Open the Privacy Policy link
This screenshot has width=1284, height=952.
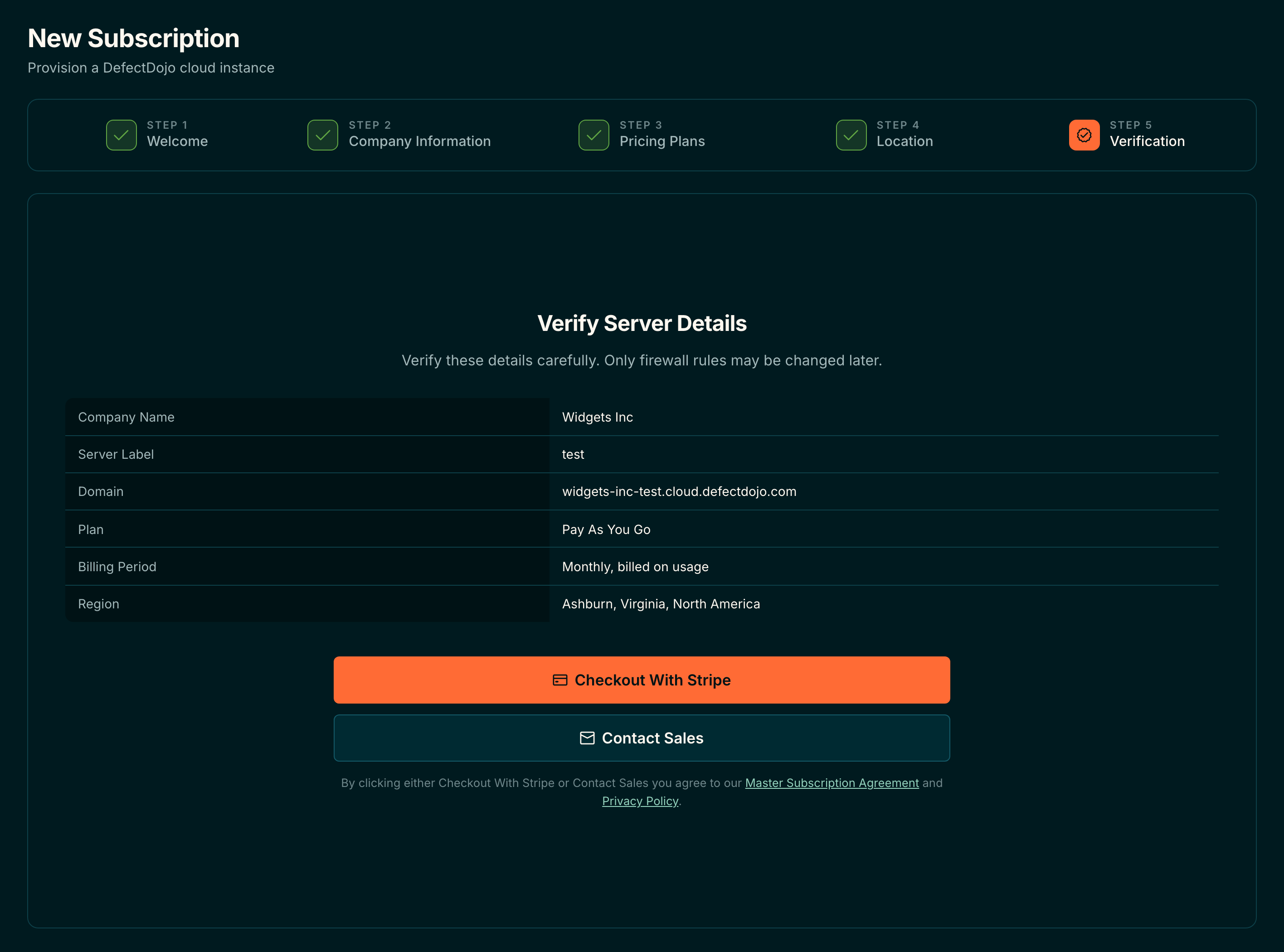(640, 801)
